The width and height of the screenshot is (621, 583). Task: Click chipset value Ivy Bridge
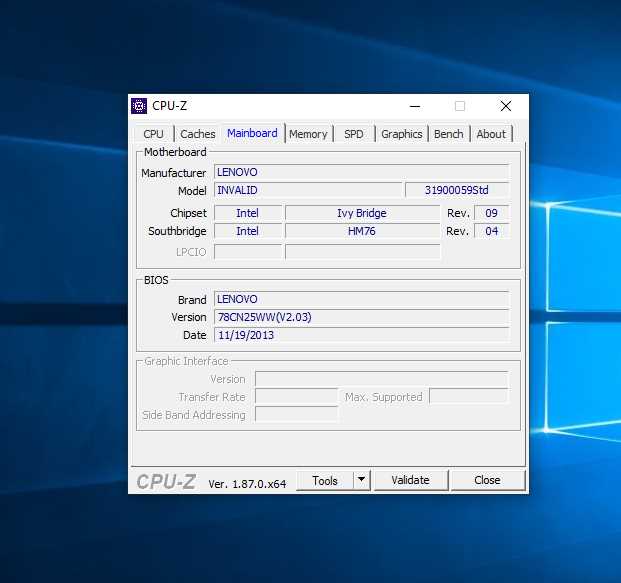tap(362, 213)
